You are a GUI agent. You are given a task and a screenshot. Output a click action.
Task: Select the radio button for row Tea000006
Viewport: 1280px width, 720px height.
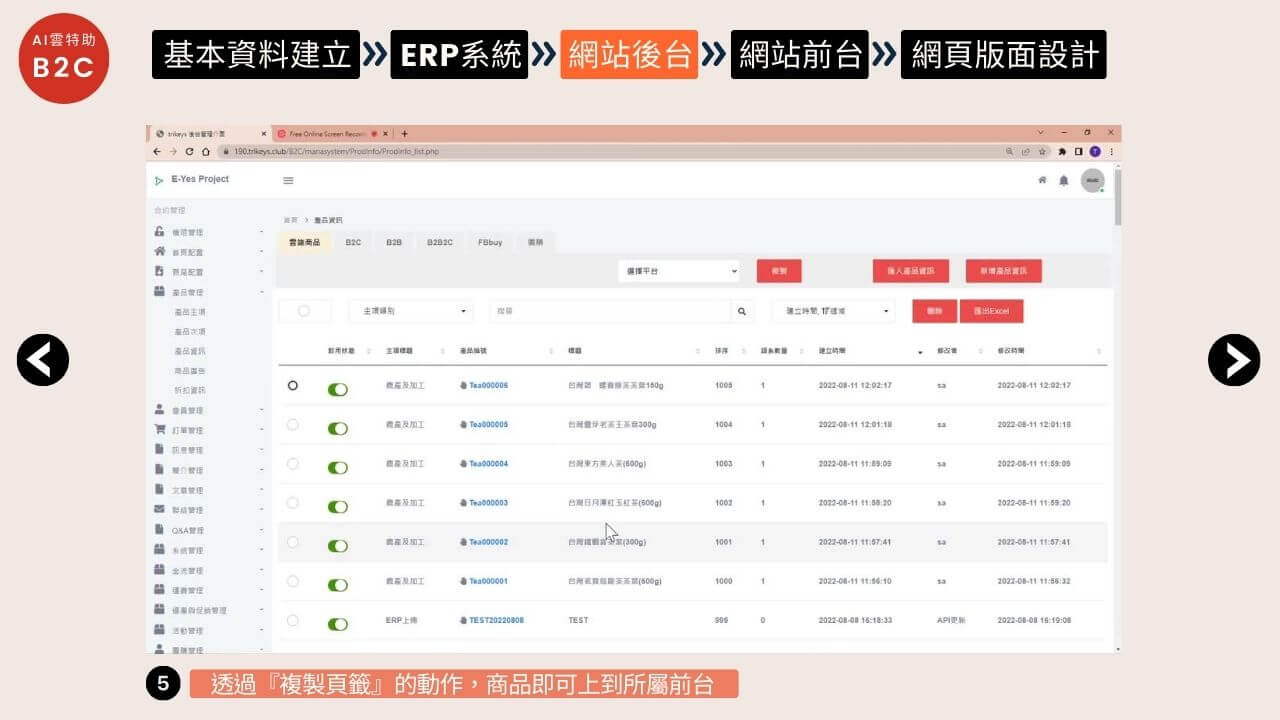click(x=293, y=385)
